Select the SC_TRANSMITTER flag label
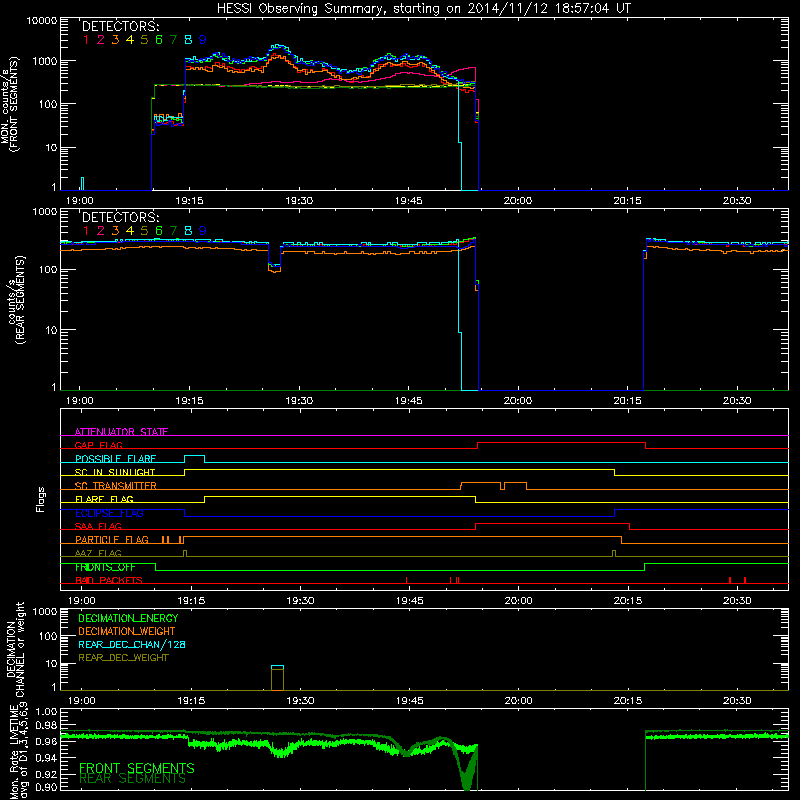The width and height of the screenshot is (800, 800). (x=116, y=486)
